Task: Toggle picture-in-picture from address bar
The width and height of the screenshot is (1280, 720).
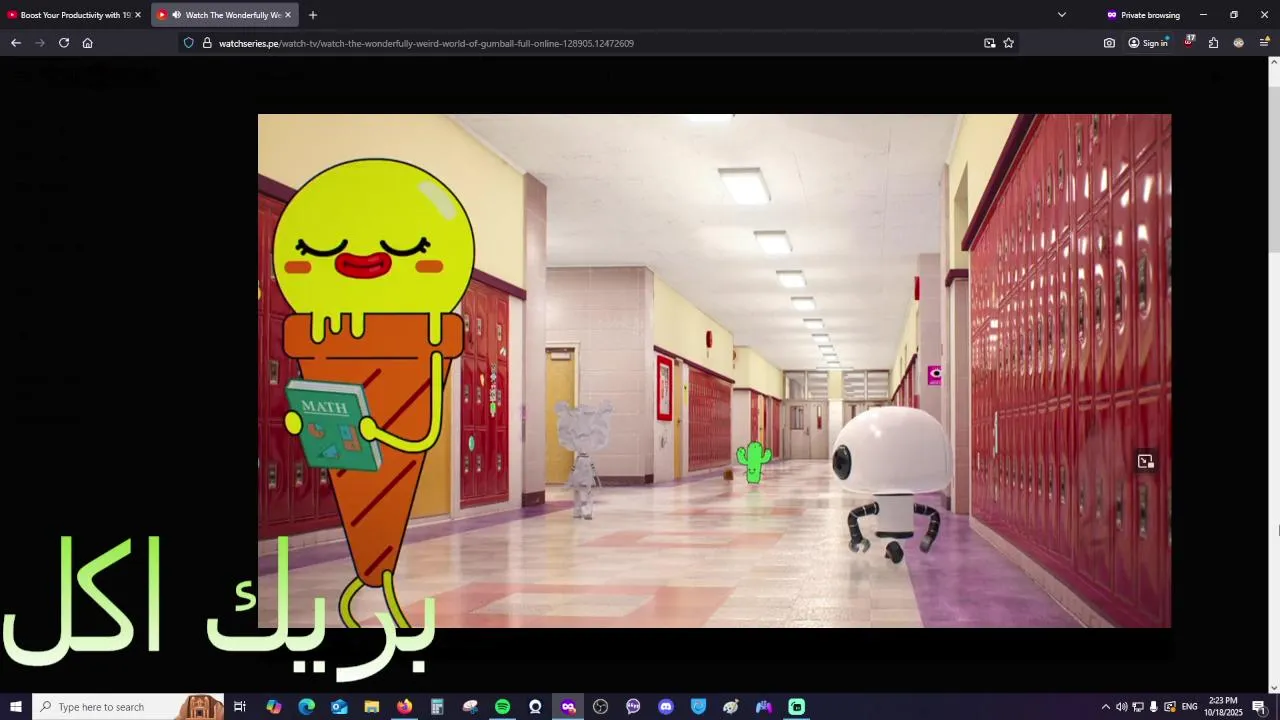Action: pos(990,43)
